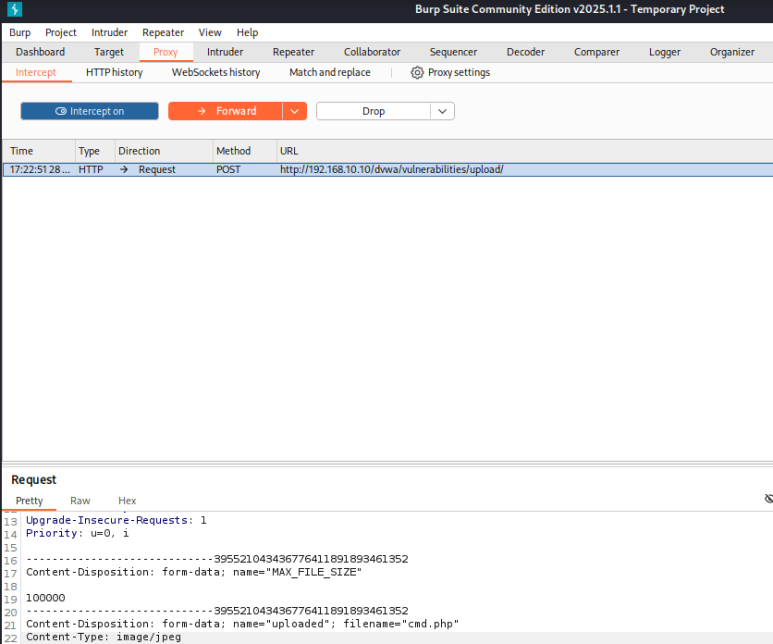Open the Match and replace sub-tab
Screen dimensions: 773x644
click(x=329, y=72)
